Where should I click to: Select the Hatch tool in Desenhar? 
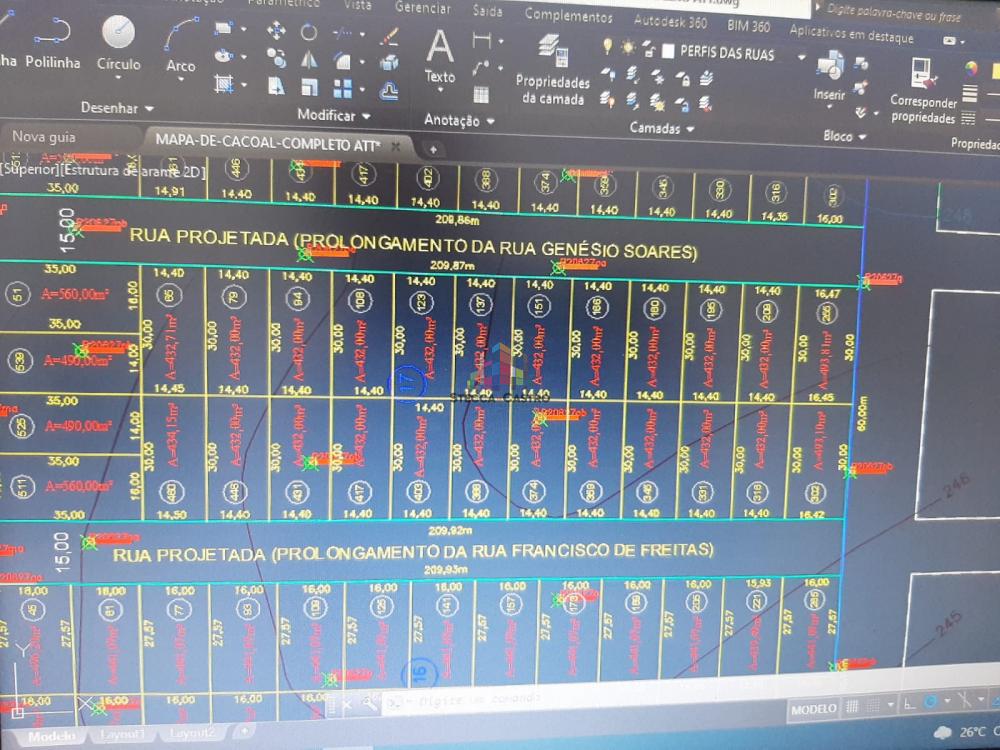point(223,84)
